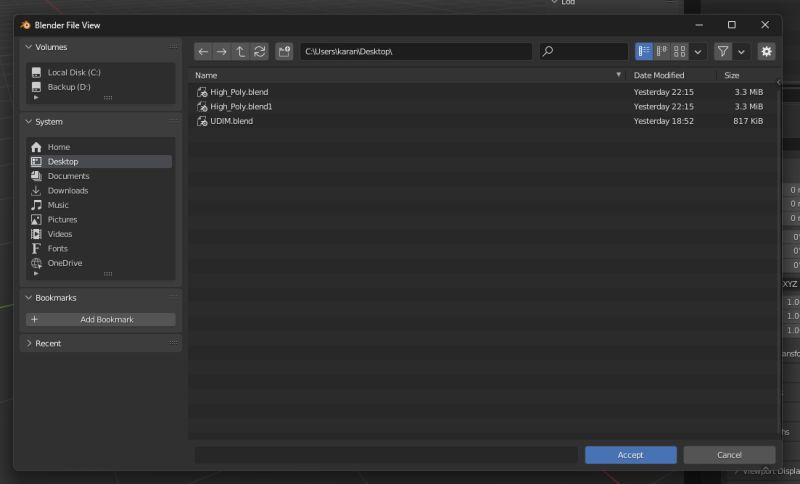Click the file name input field
The image size is (800, 484).
pyautogui.click(x=386, y=455)
